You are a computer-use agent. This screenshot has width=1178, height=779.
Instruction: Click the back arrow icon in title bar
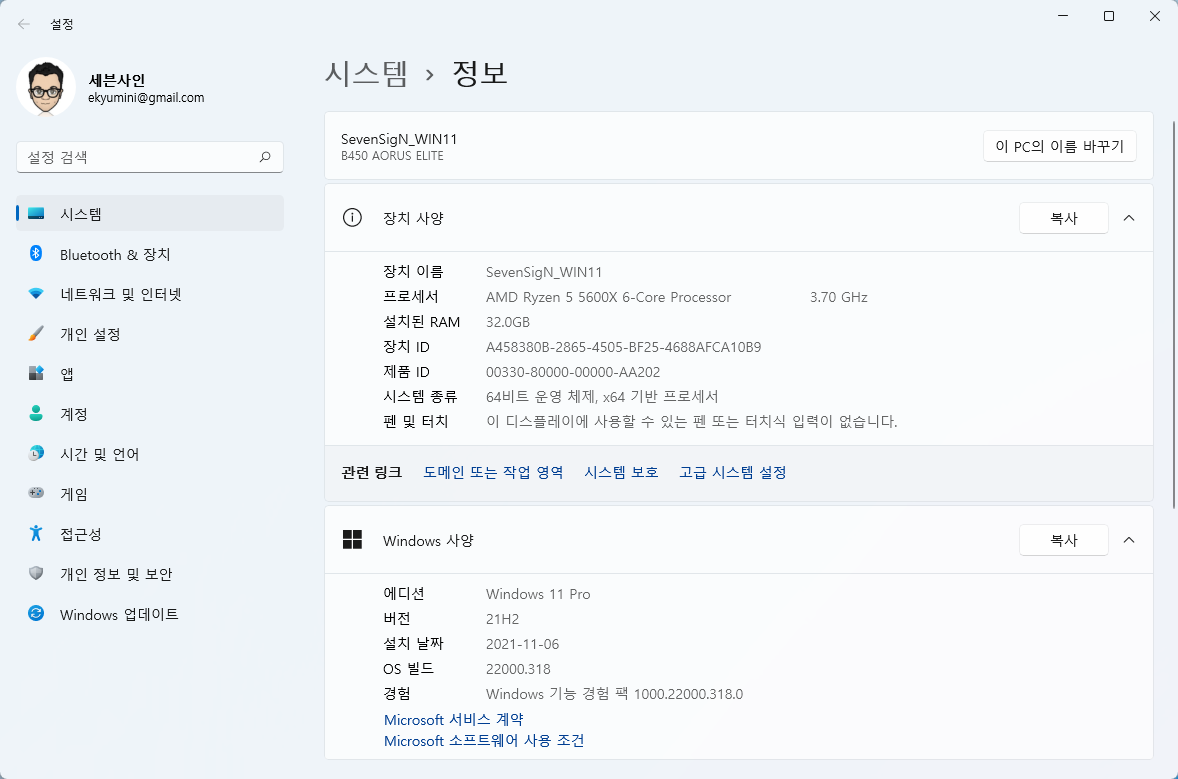coord(24,24)
